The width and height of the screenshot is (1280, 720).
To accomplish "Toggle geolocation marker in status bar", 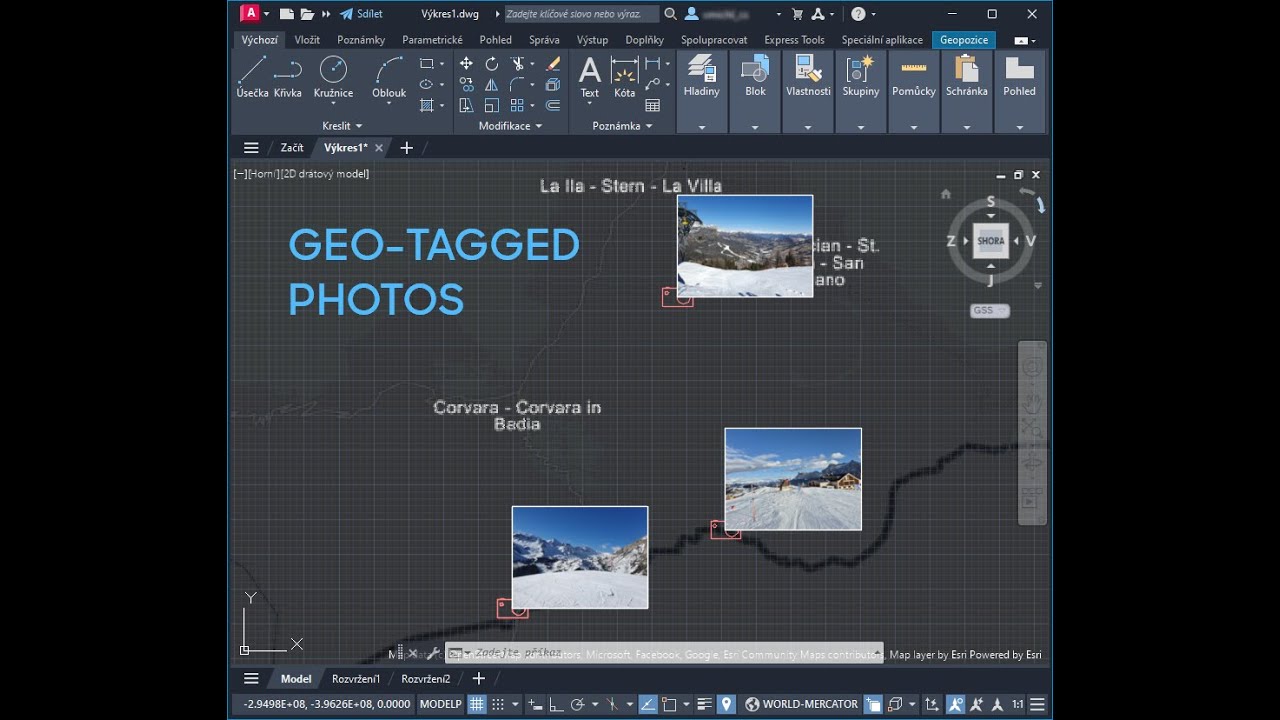I will (x=727, y=704).
